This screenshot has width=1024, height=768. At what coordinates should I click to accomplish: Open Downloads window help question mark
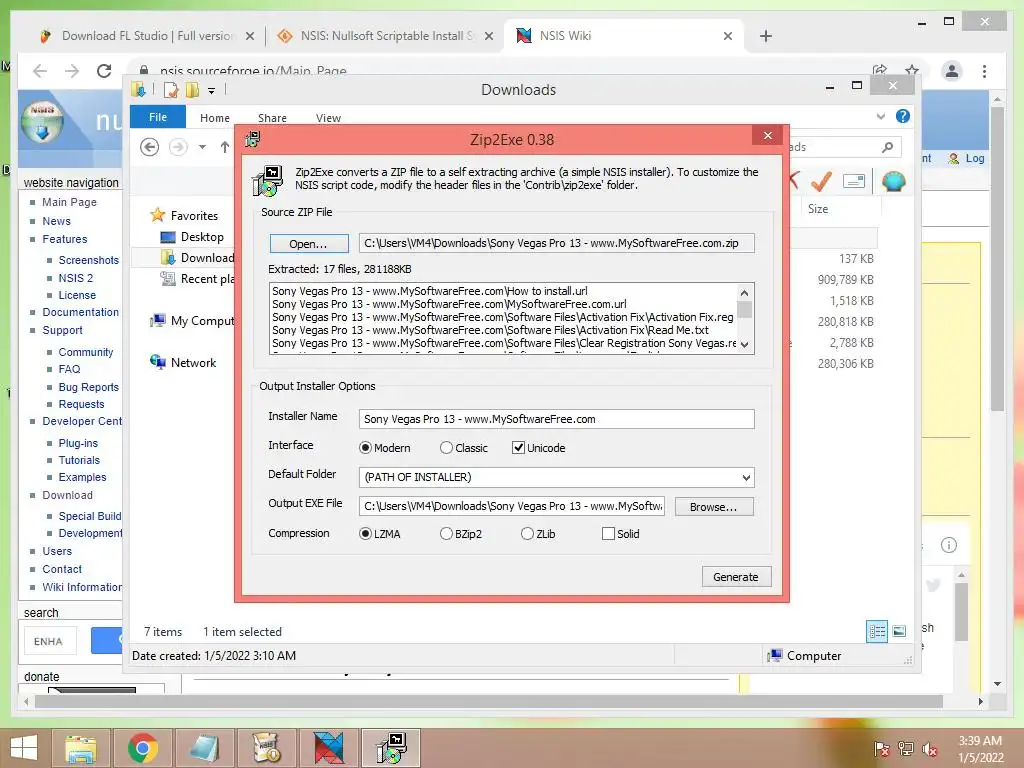click(903, 116)
